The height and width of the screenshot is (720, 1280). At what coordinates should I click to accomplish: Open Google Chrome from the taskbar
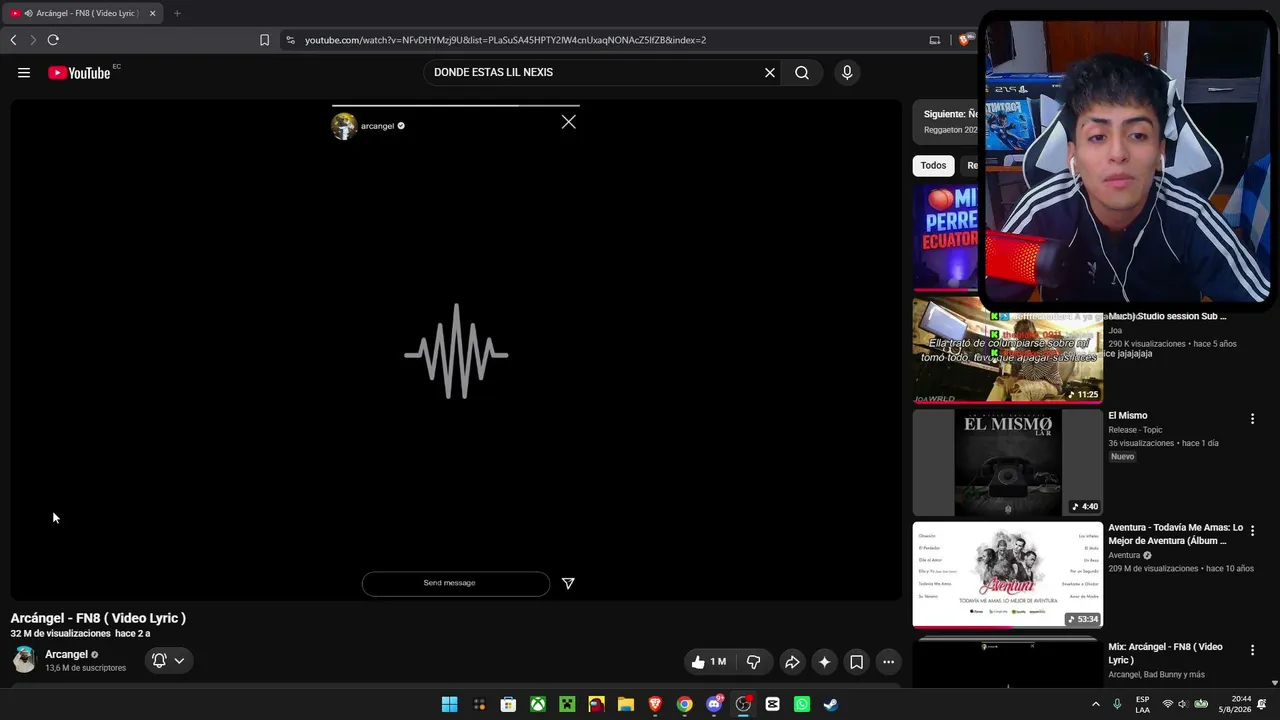(x=684, y=704)
